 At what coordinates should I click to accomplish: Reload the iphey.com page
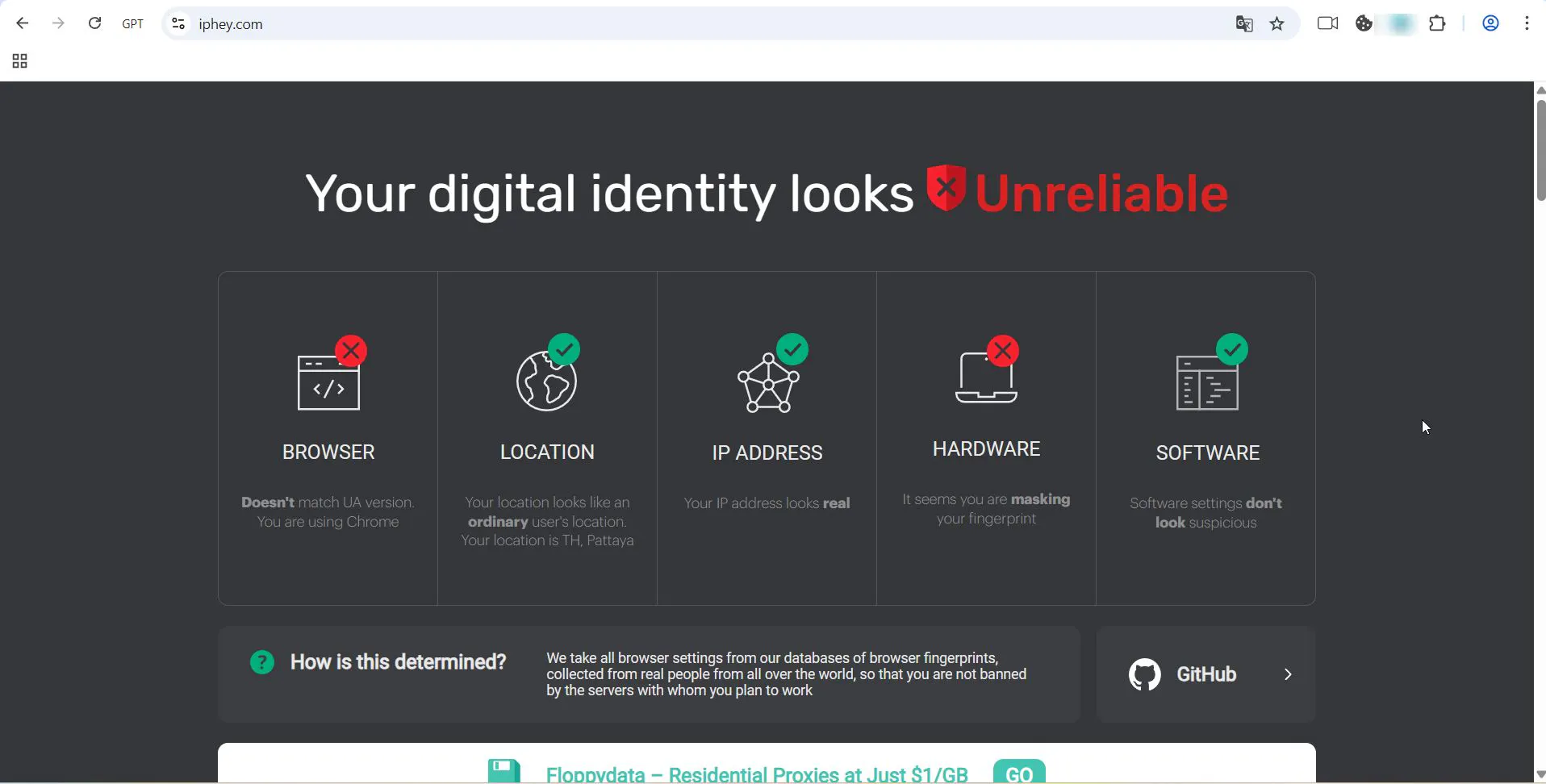94,24
